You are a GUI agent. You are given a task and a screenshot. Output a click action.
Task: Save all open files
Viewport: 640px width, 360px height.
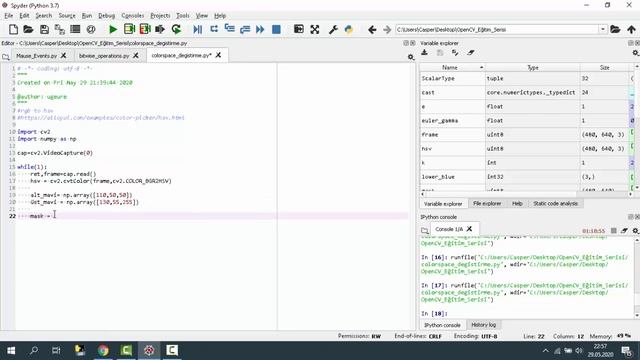pos(60,29)
